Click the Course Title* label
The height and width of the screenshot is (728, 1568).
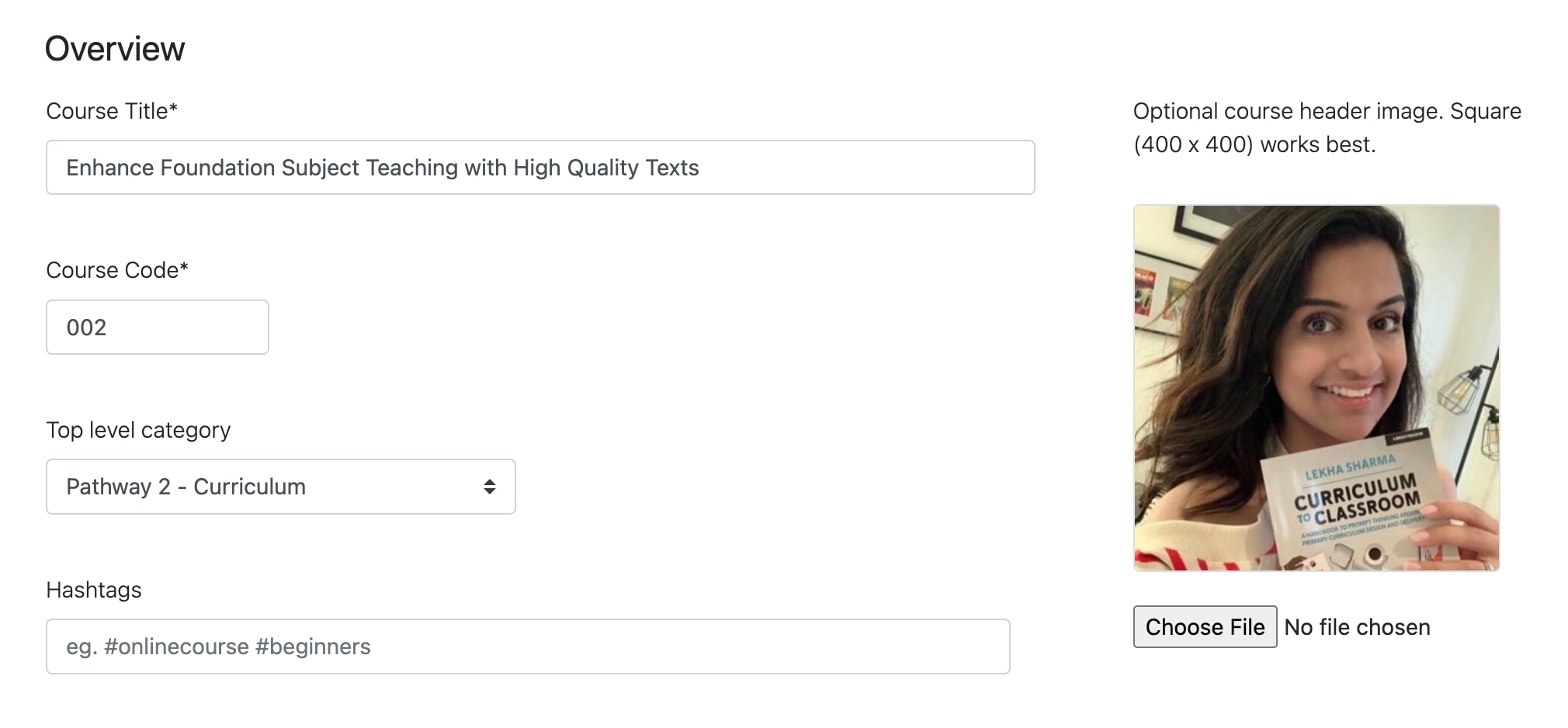112,111
